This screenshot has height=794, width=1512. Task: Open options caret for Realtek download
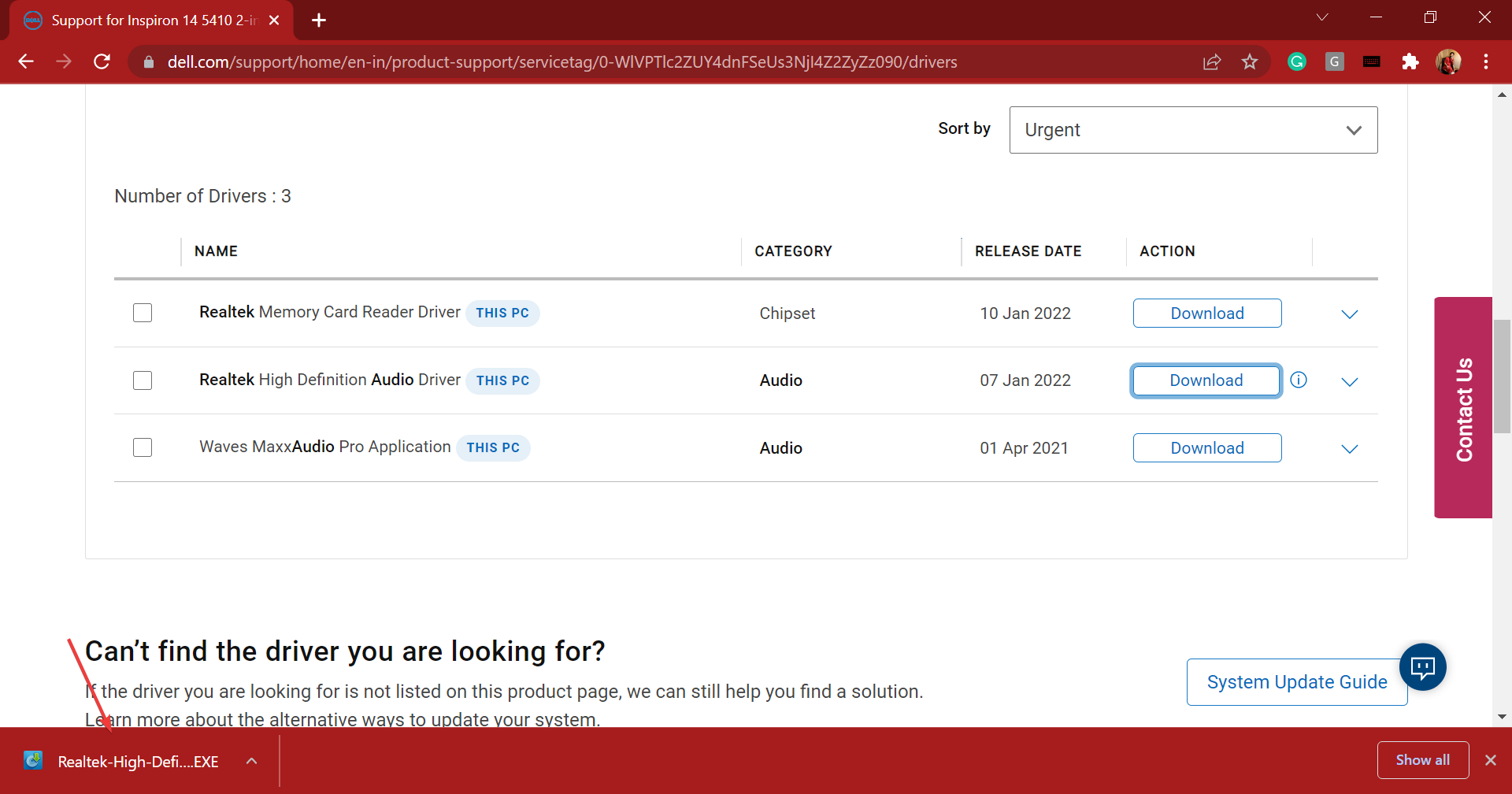(x=251, y=762)
